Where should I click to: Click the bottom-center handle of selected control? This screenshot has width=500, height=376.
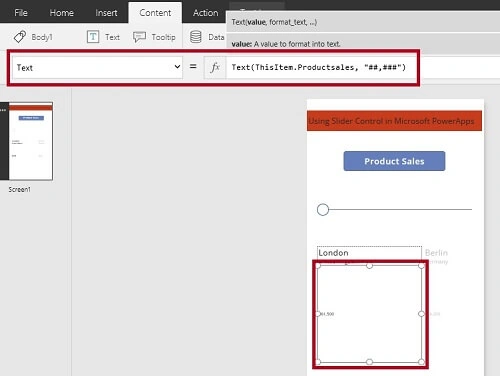(369, 362)
